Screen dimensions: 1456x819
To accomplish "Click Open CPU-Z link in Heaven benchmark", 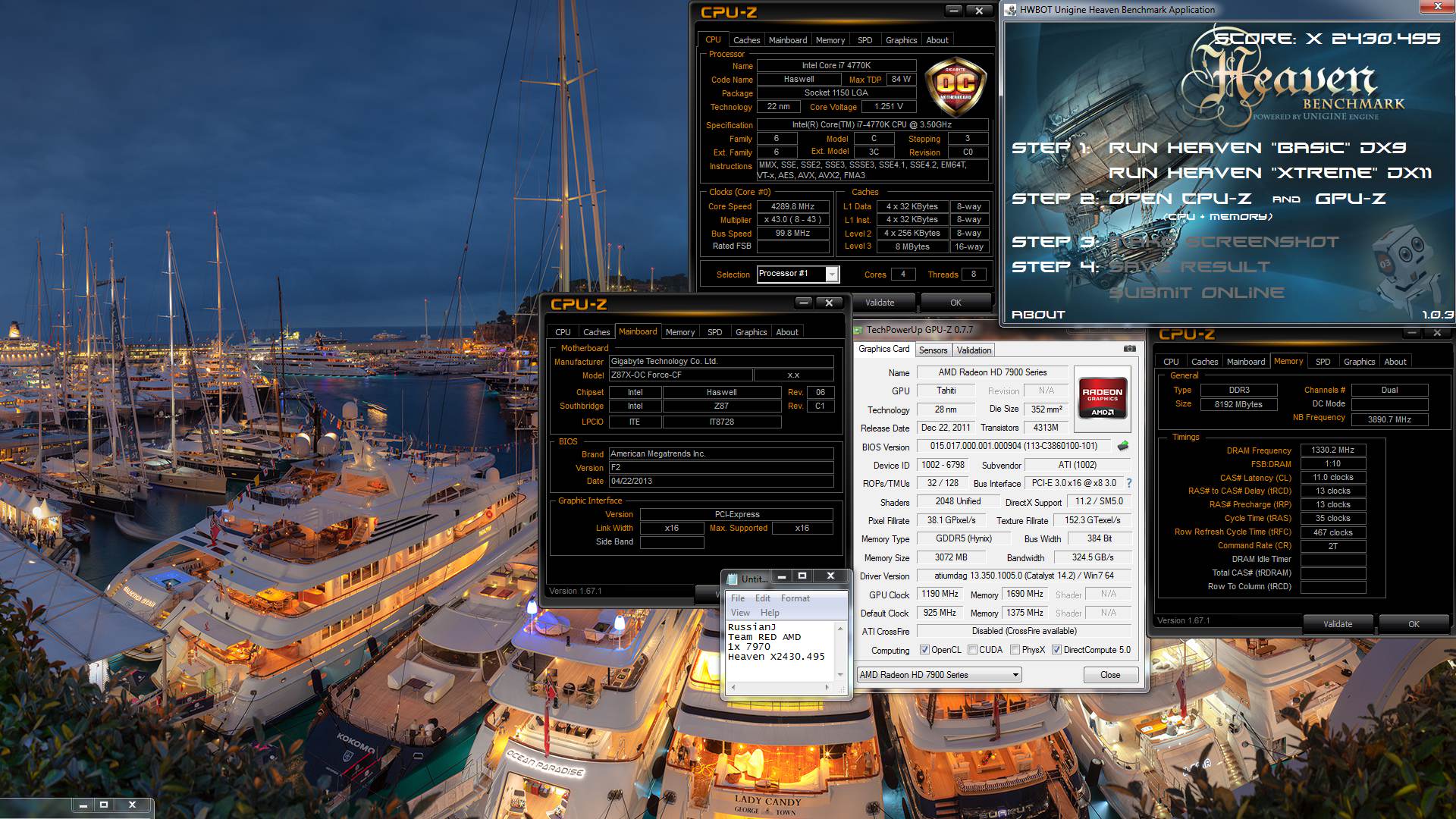I will coord(1180,199).
